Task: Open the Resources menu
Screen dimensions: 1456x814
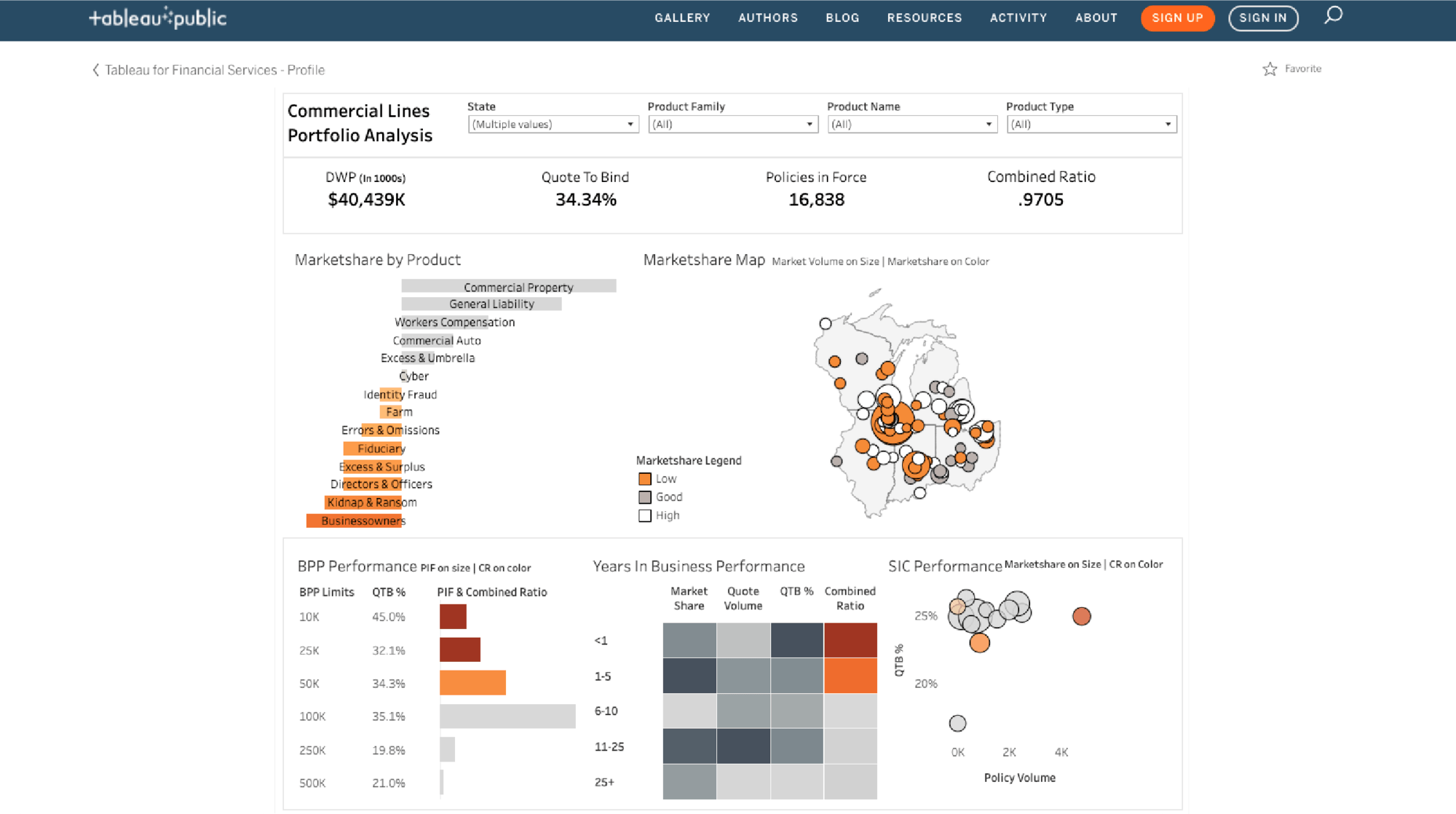Action: coord(925,17)
